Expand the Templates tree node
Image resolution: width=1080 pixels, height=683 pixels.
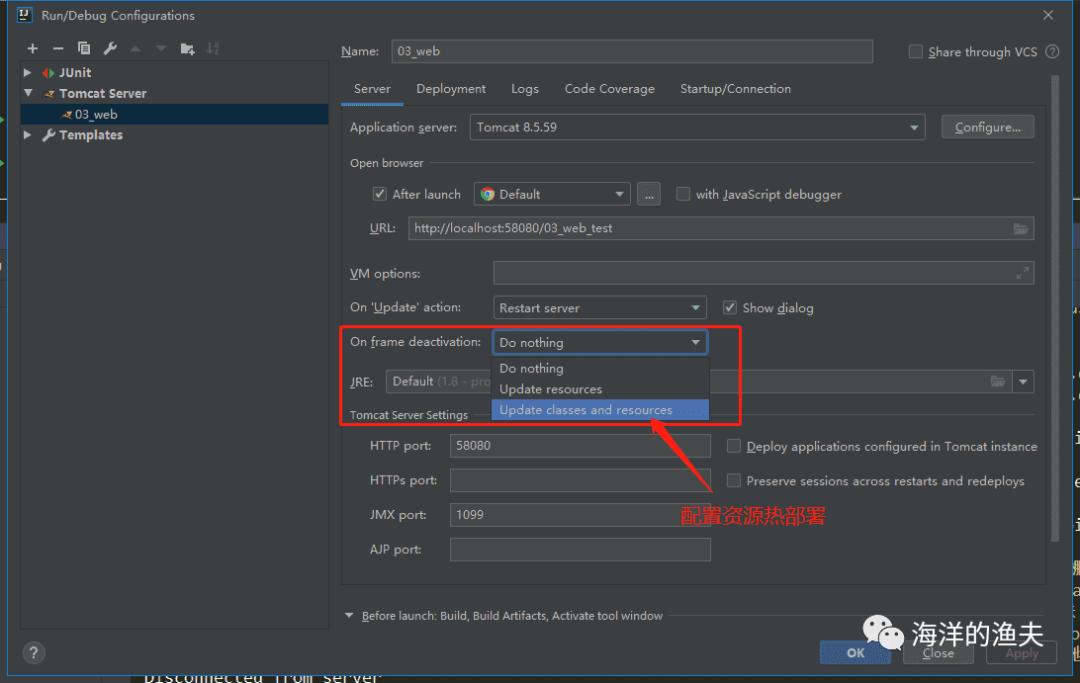coord(28,135)
